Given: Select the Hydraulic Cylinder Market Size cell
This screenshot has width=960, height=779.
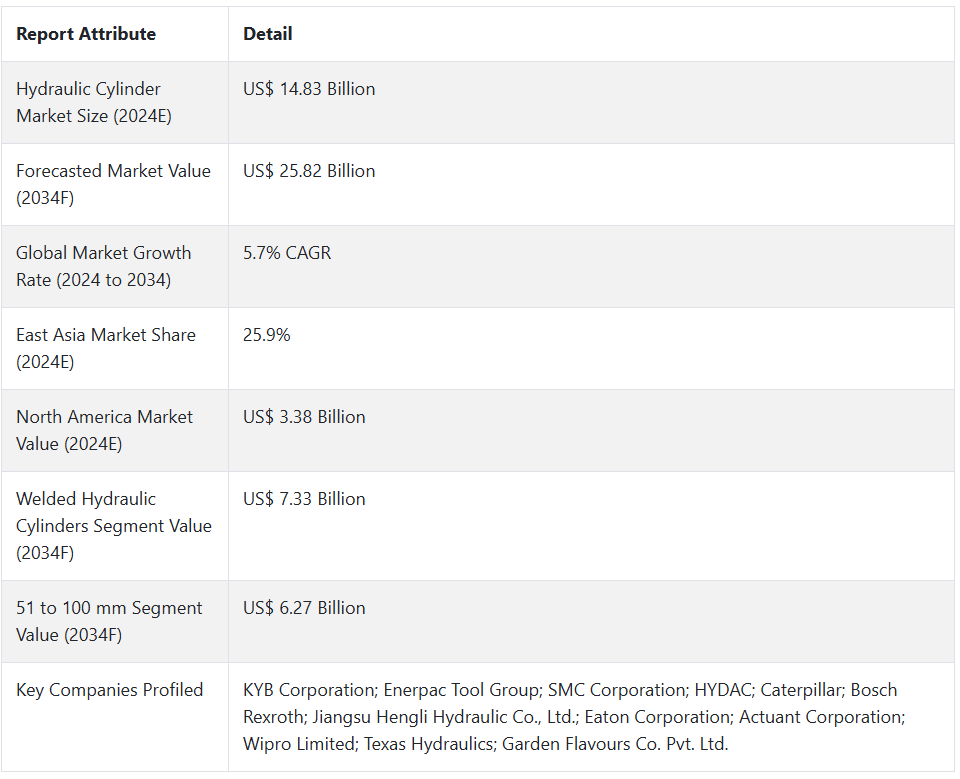Looking at the screenshot, I should coord(94,102).
